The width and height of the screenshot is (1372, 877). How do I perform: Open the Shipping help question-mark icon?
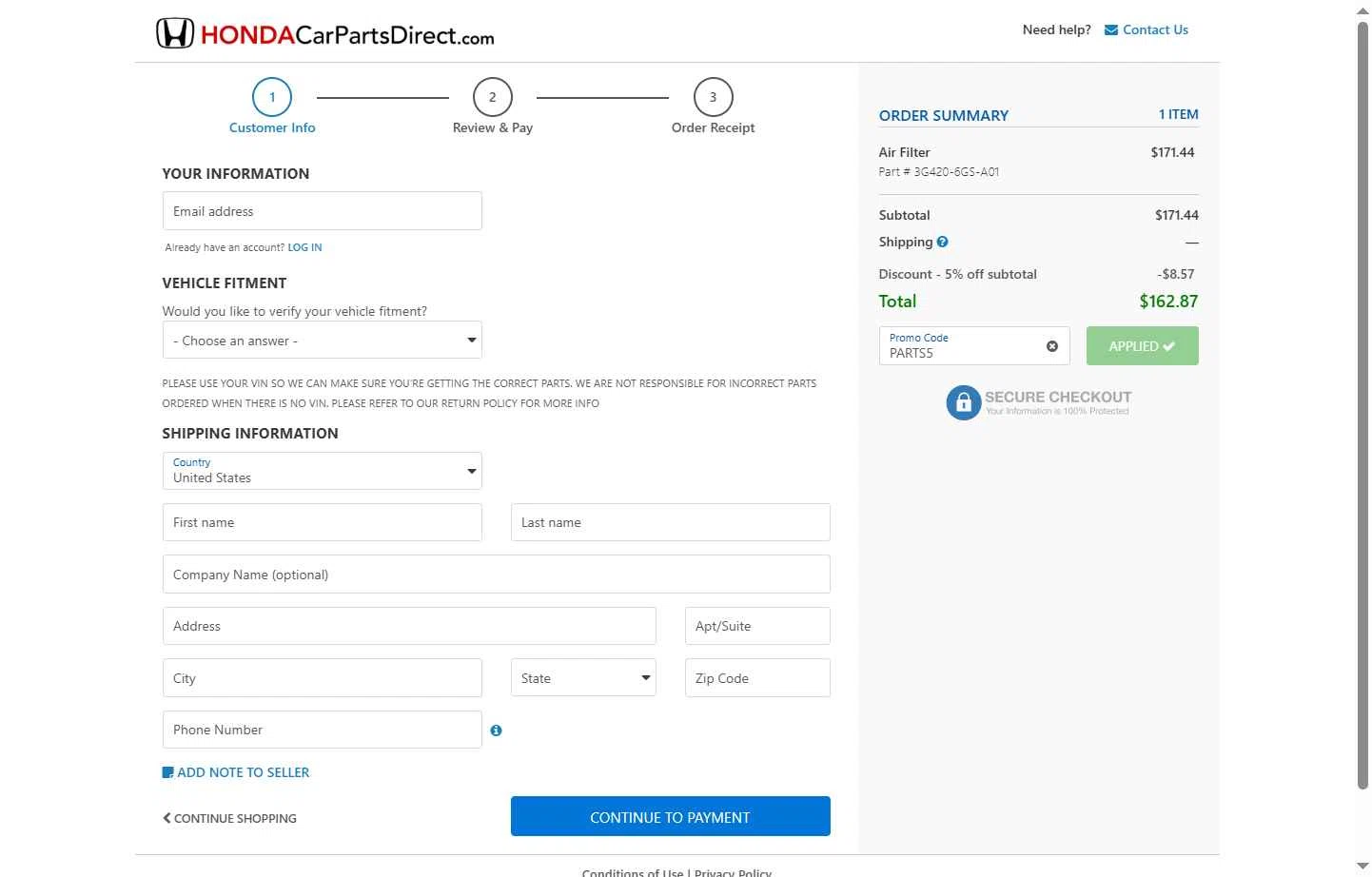point(942,242)
